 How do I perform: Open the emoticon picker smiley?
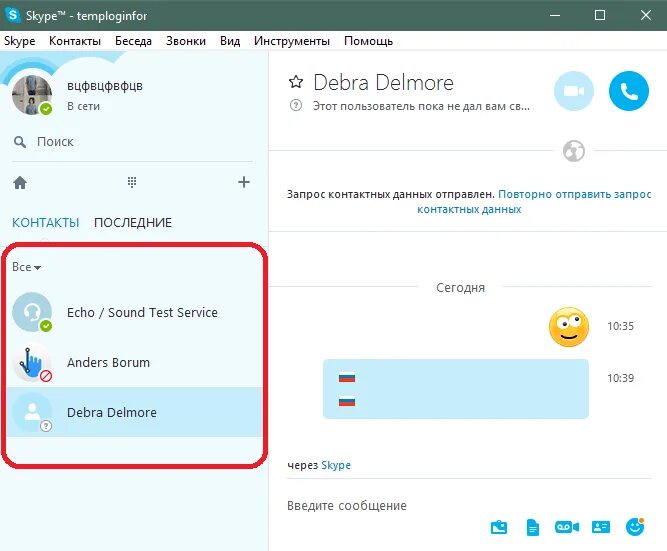[x=635, y=527]
